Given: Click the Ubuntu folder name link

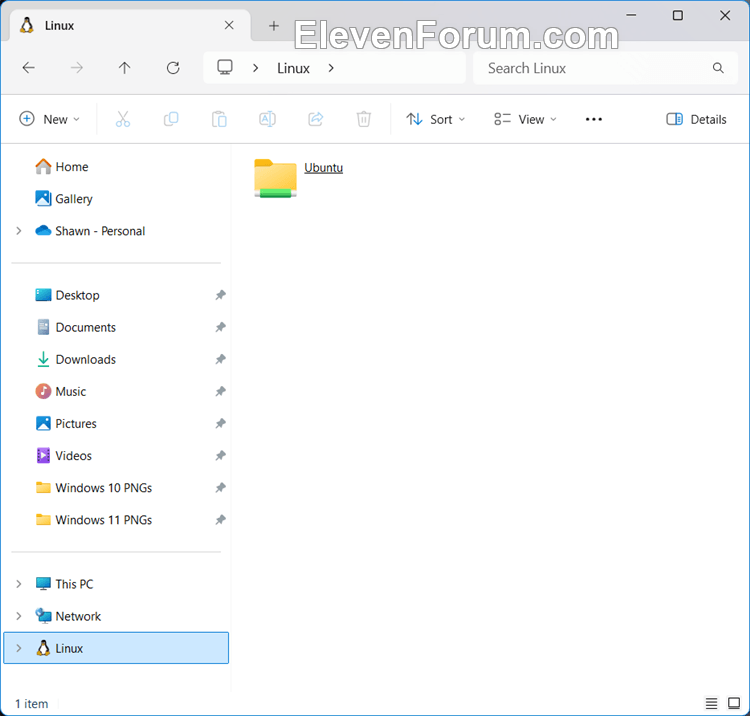Looking at the screenshot, I should click(x=323, y=168).
